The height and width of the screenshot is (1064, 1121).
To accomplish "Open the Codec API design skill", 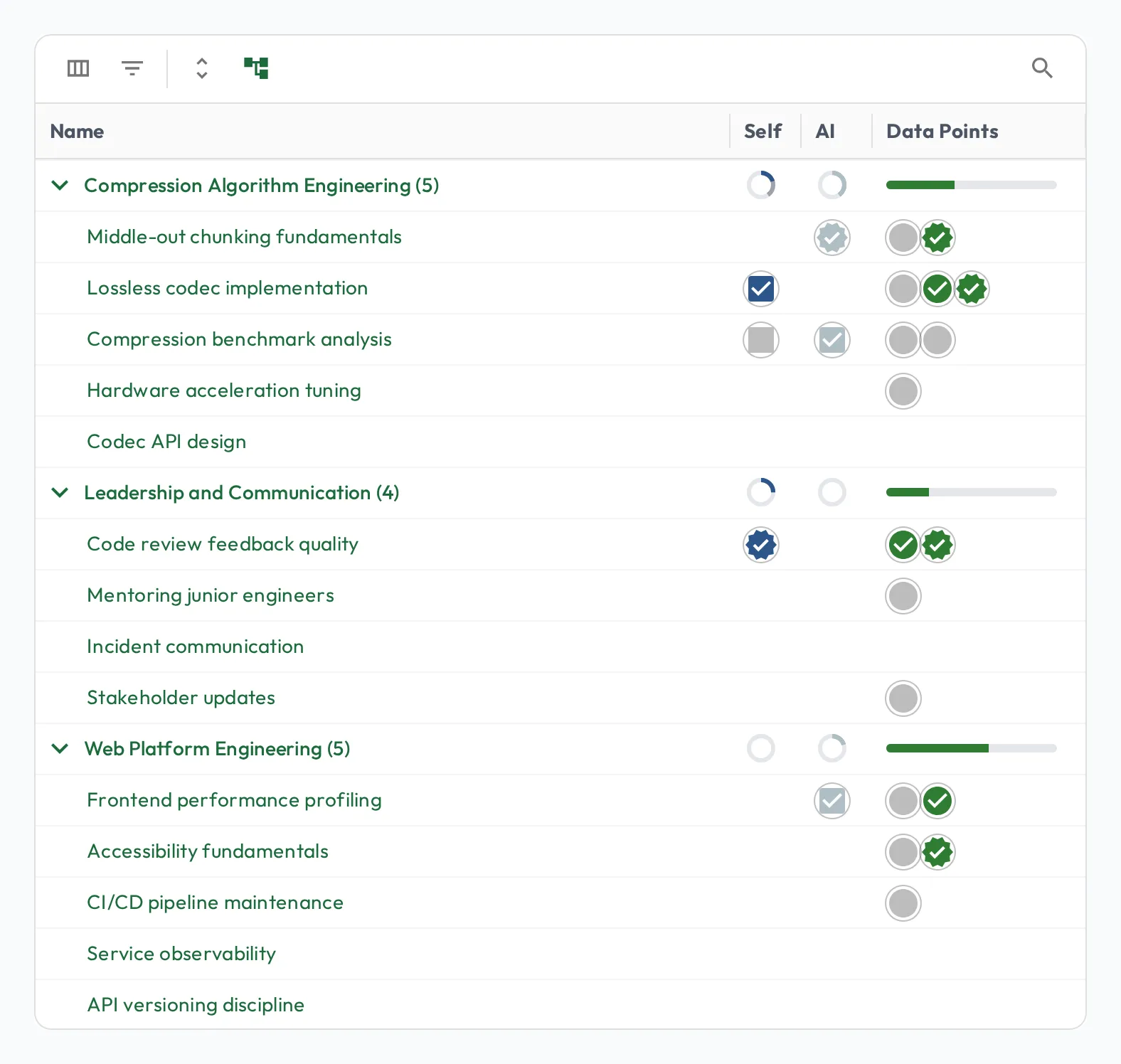I will coord(166,442).
